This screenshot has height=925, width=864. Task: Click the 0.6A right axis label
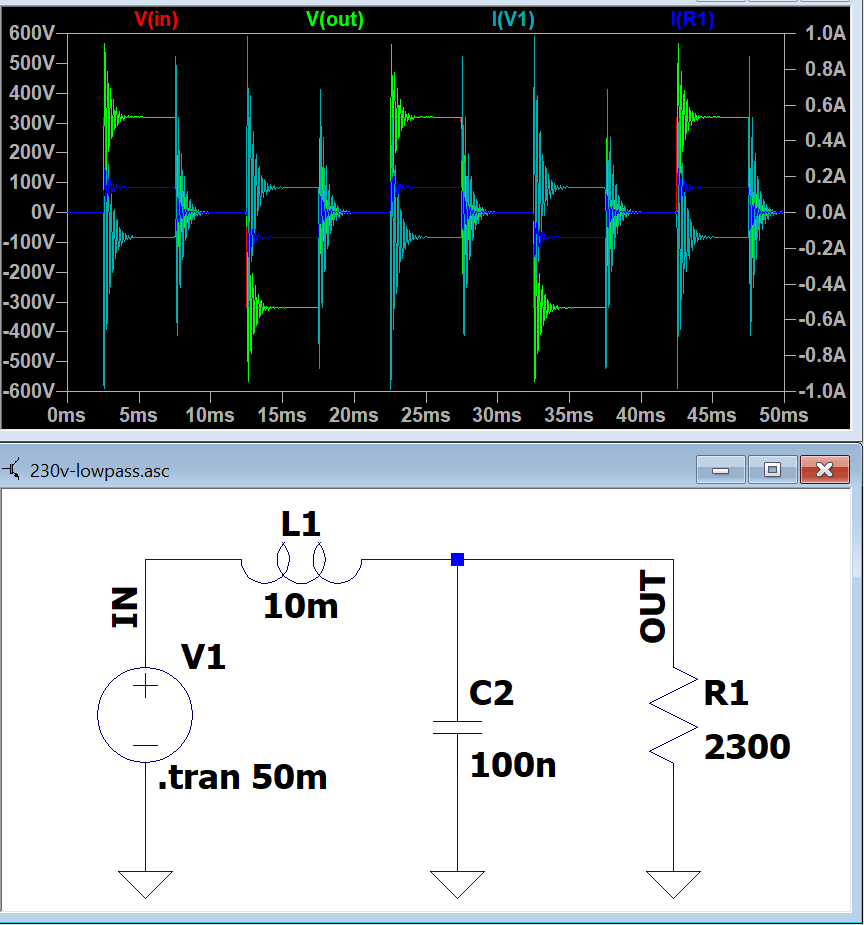coord(826,105)
